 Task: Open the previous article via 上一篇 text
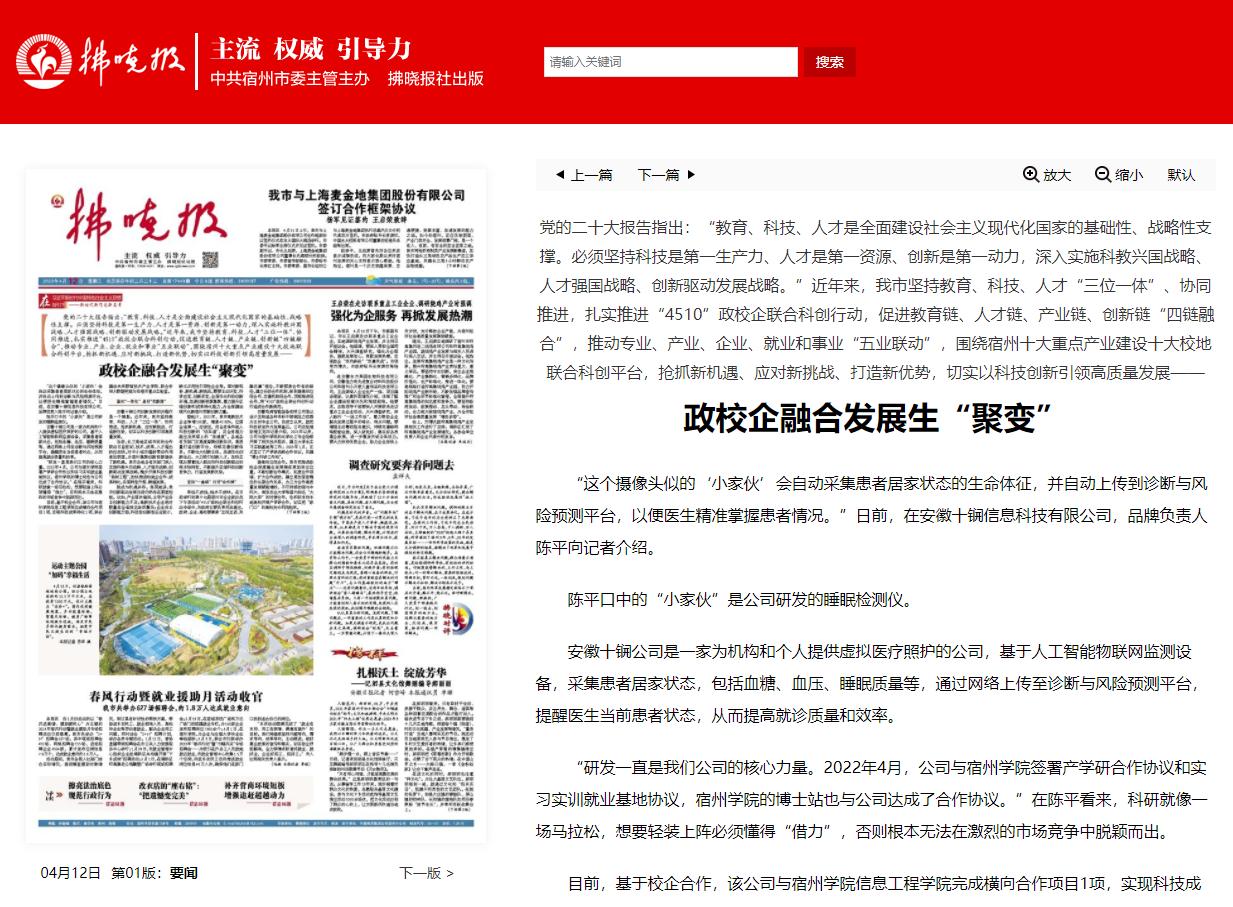click(591, 175)
